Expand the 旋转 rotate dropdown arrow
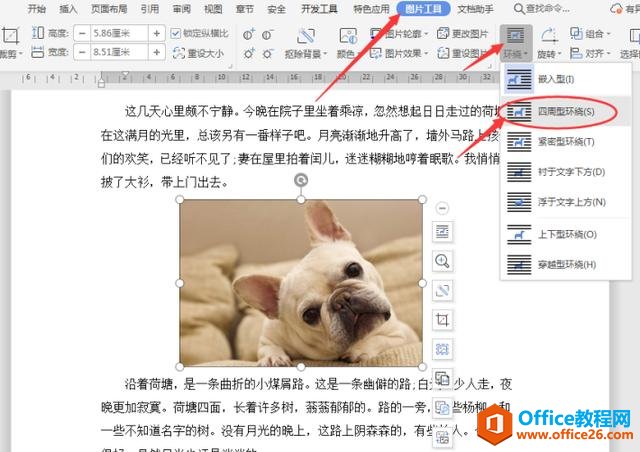 point(559,54)
